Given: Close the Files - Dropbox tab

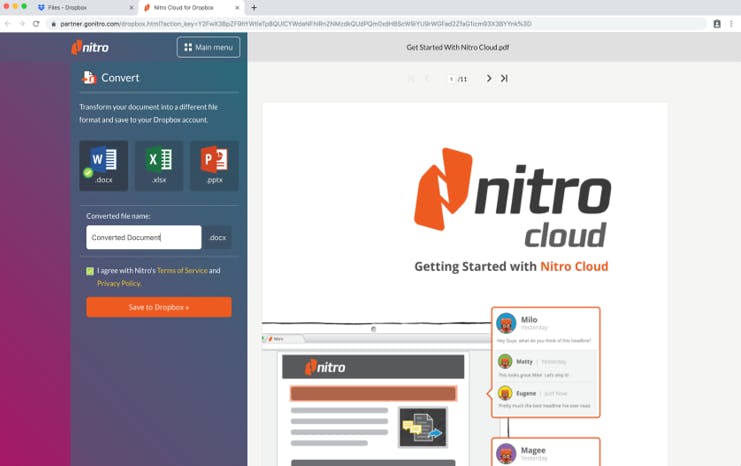Looking at the screenshot, I should pyautogui.click(x=131, y=8).
